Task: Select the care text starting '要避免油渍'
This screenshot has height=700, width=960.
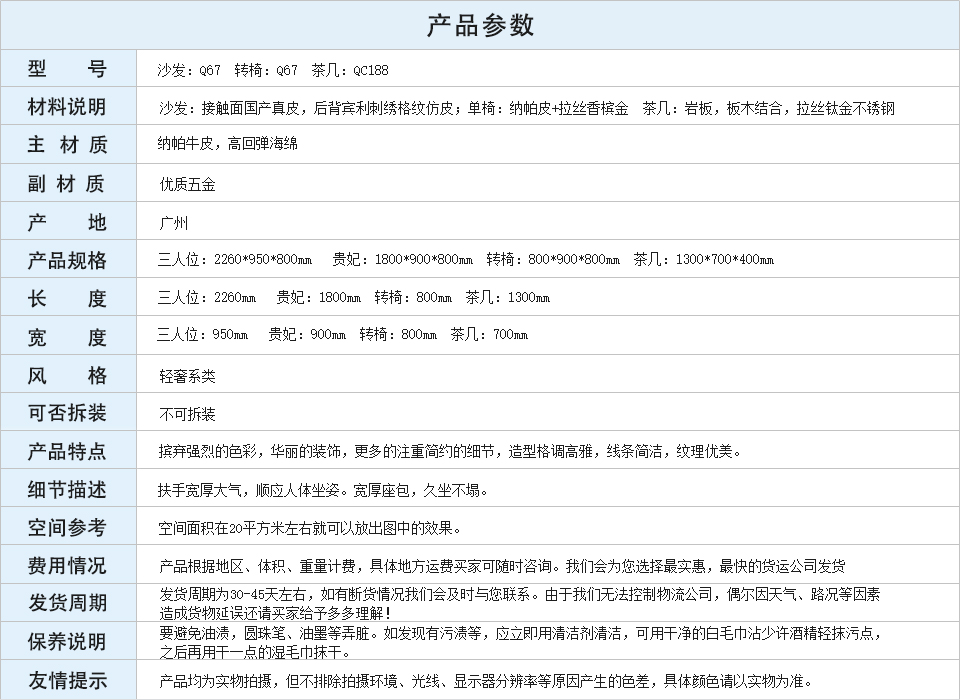Action: [520, 642]
